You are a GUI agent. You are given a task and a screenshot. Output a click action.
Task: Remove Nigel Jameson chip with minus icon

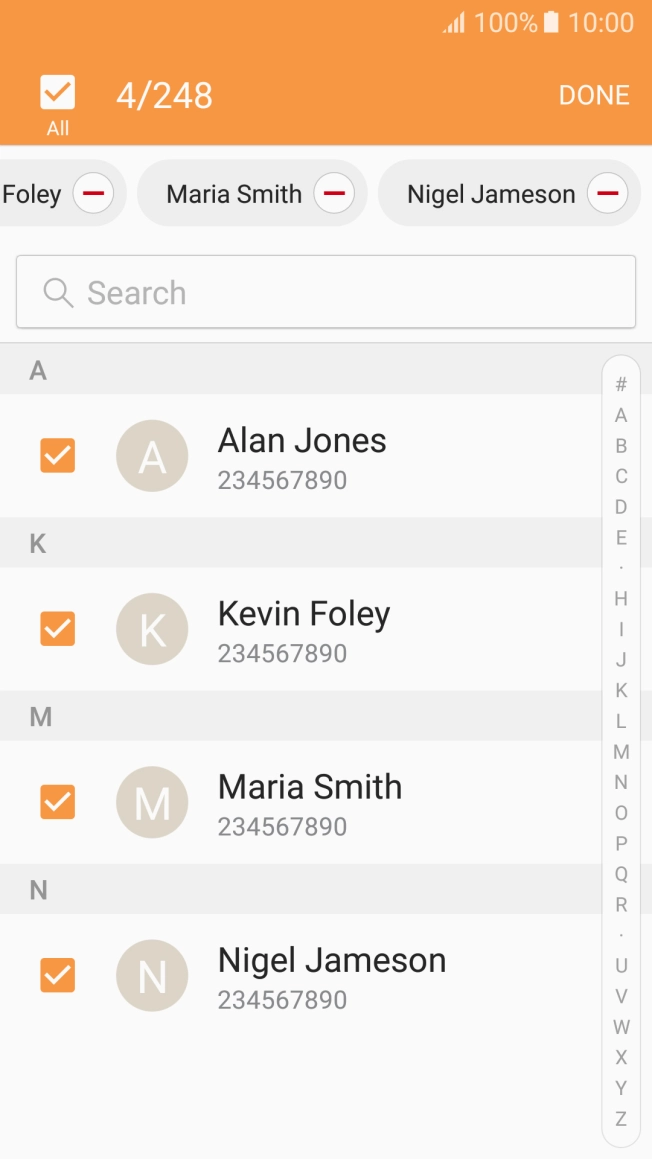pyautogui.click(x=608, y=194)
